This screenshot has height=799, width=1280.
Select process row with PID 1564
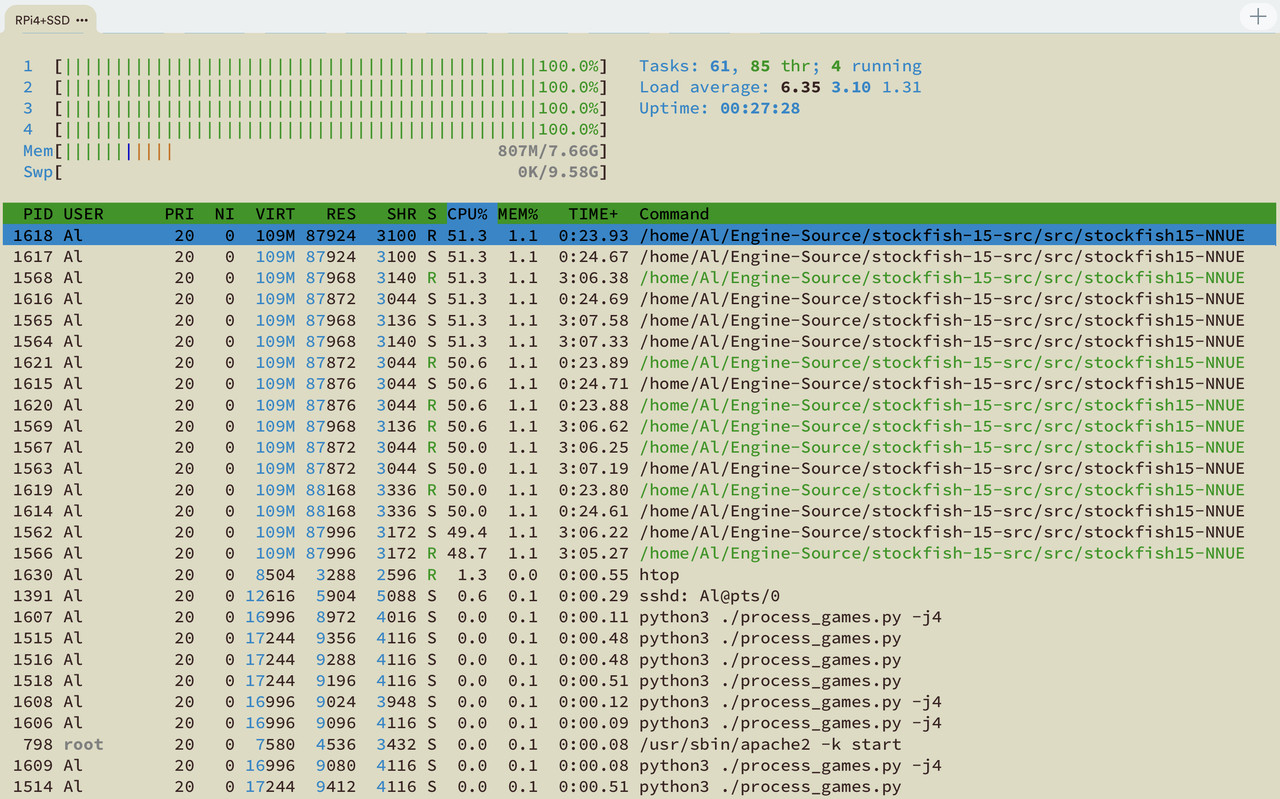[640, 341]
